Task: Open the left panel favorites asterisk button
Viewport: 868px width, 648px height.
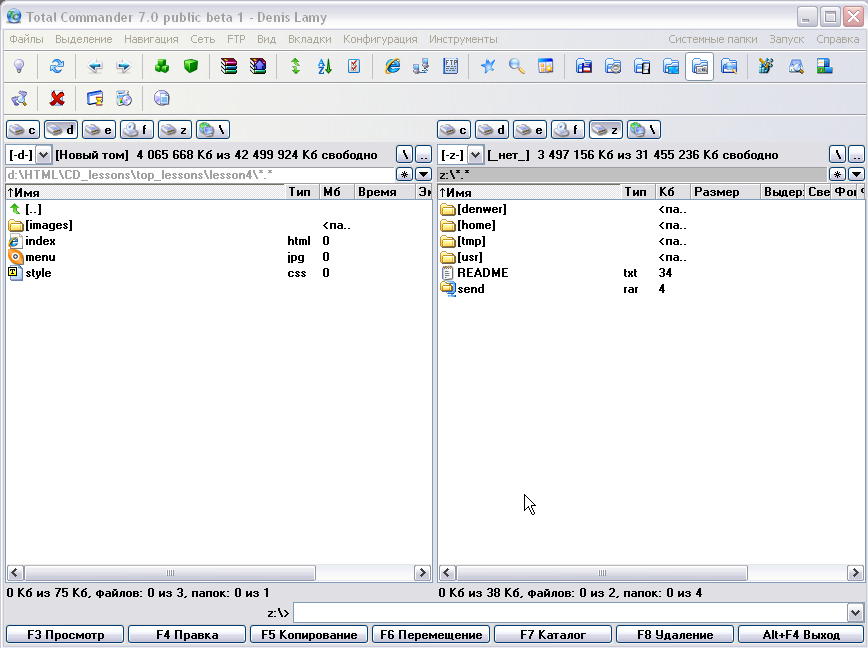Action: (404, 175)
